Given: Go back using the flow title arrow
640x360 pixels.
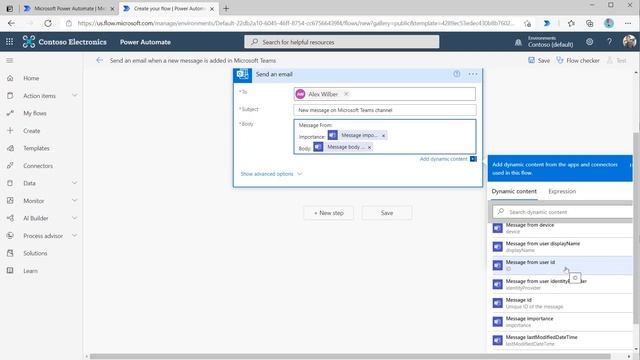Looking at the screenshot, I should [99, 60].
